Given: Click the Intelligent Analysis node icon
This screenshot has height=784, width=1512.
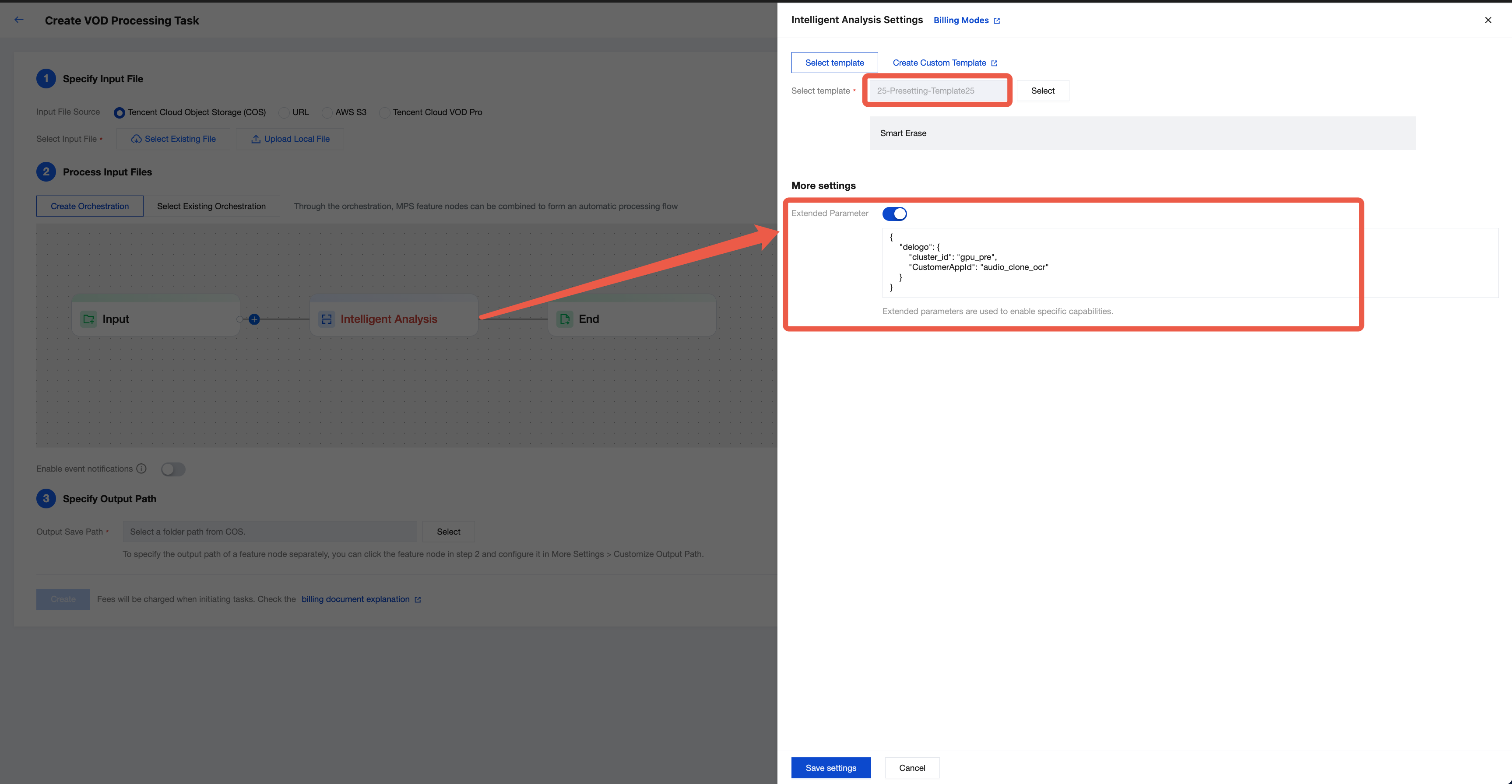Looking at the screenshot, I should [327, 319].
